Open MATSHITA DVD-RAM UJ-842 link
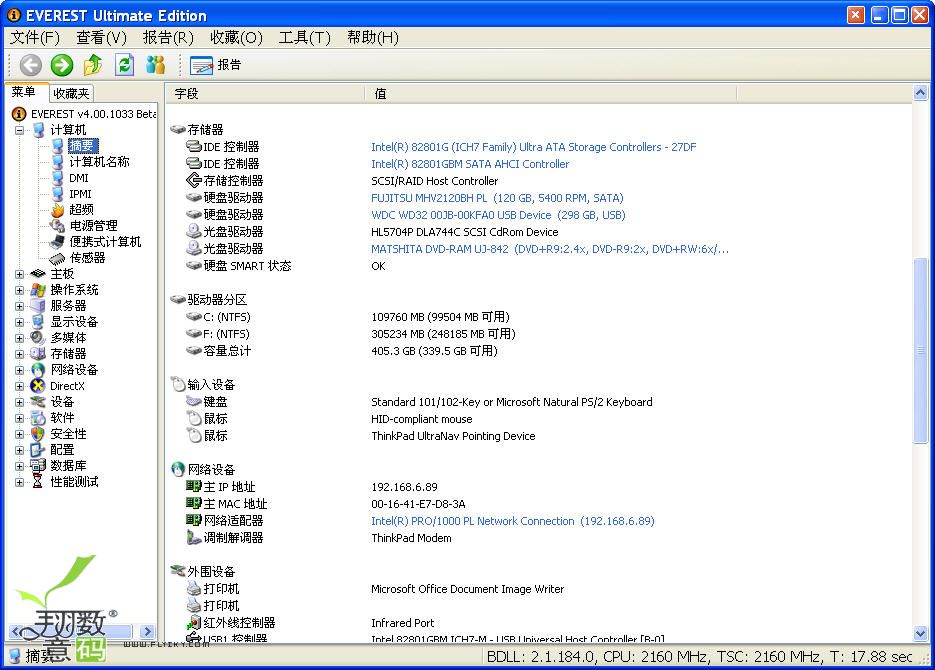The width and height of the screenshot is (935, 670). pyautogui.click(x=550, y=249)
